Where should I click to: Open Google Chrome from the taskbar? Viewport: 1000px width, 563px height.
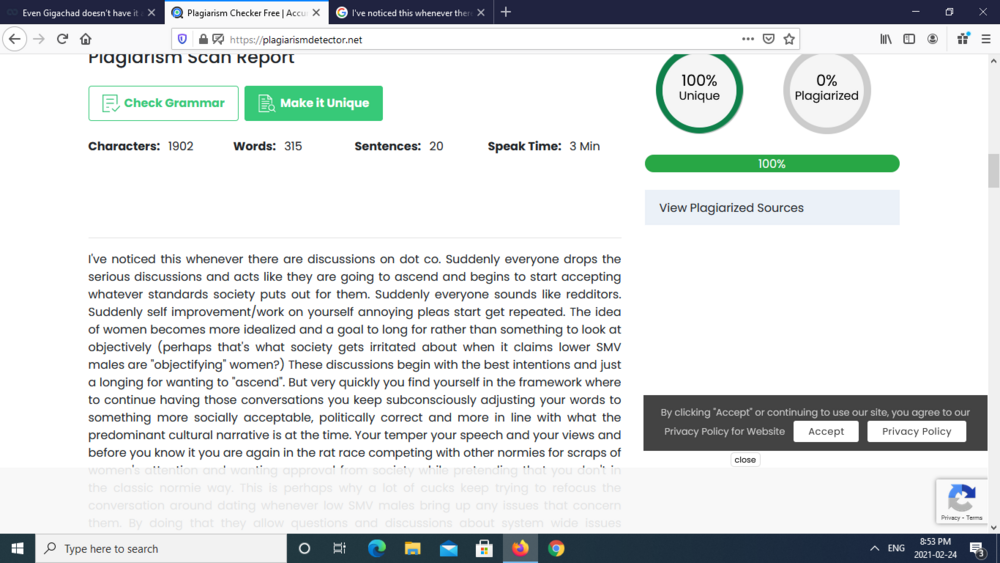(556, 548)
